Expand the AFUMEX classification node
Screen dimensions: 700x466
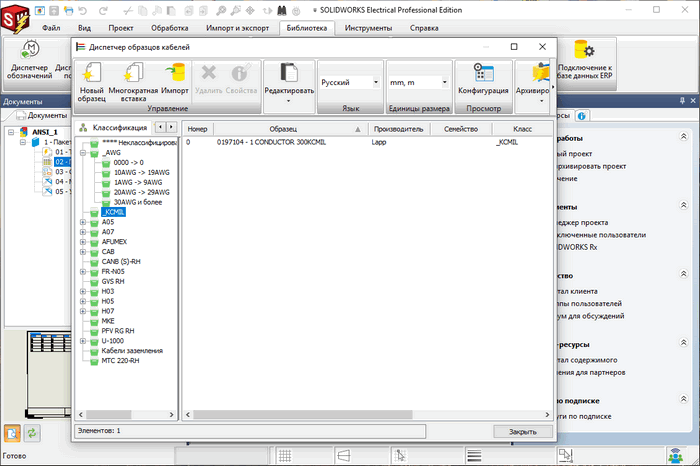[x=83, y=241]
